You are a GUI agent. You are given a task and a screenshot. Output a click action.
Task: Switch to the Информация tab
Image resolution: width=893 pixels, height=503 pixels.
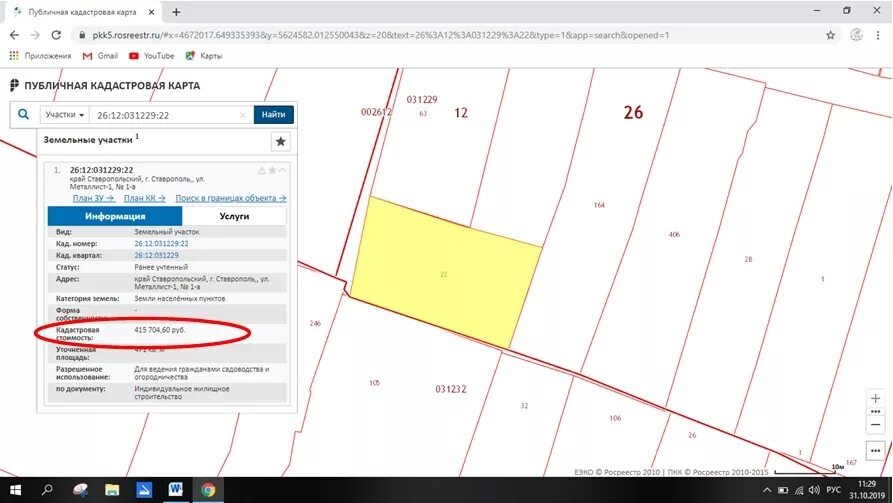(x=115, y=216)
